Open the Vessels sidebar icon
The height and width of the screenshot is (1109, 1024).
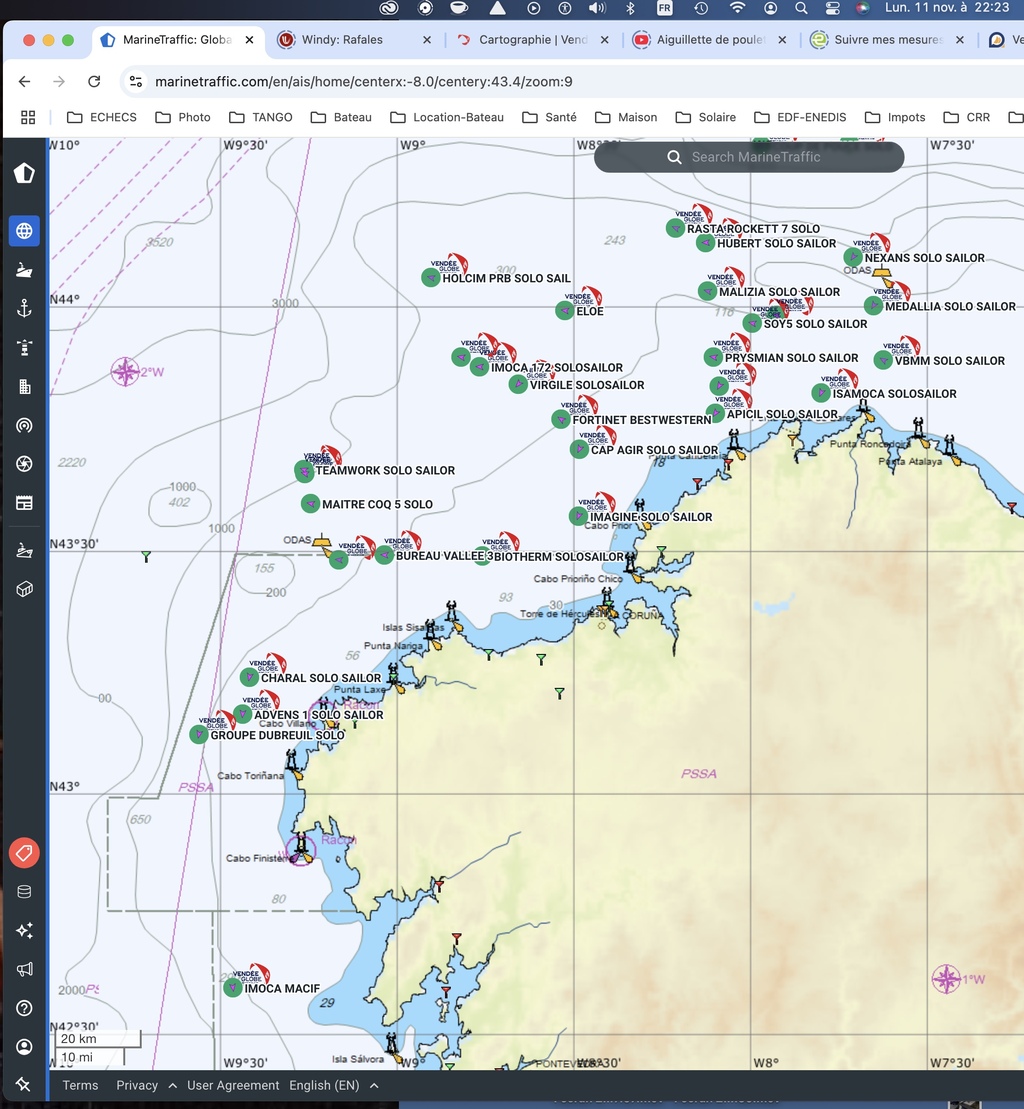click(x=24, y=269)
